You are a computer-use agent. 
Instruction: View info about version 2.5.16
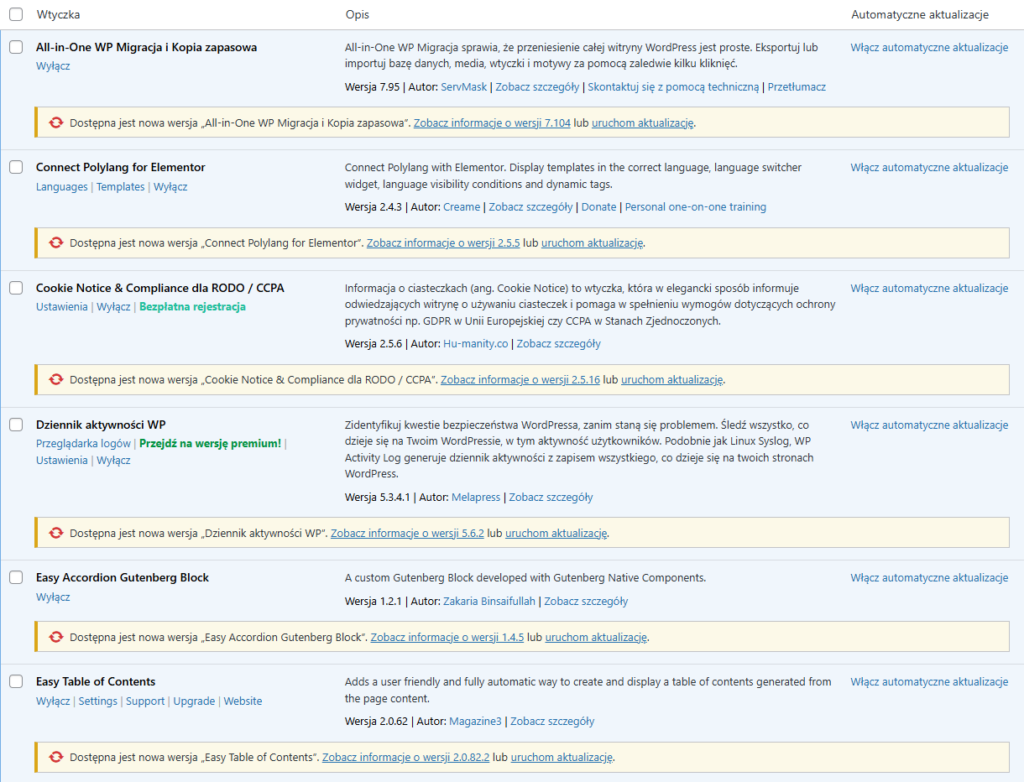[x=520, y=380]
